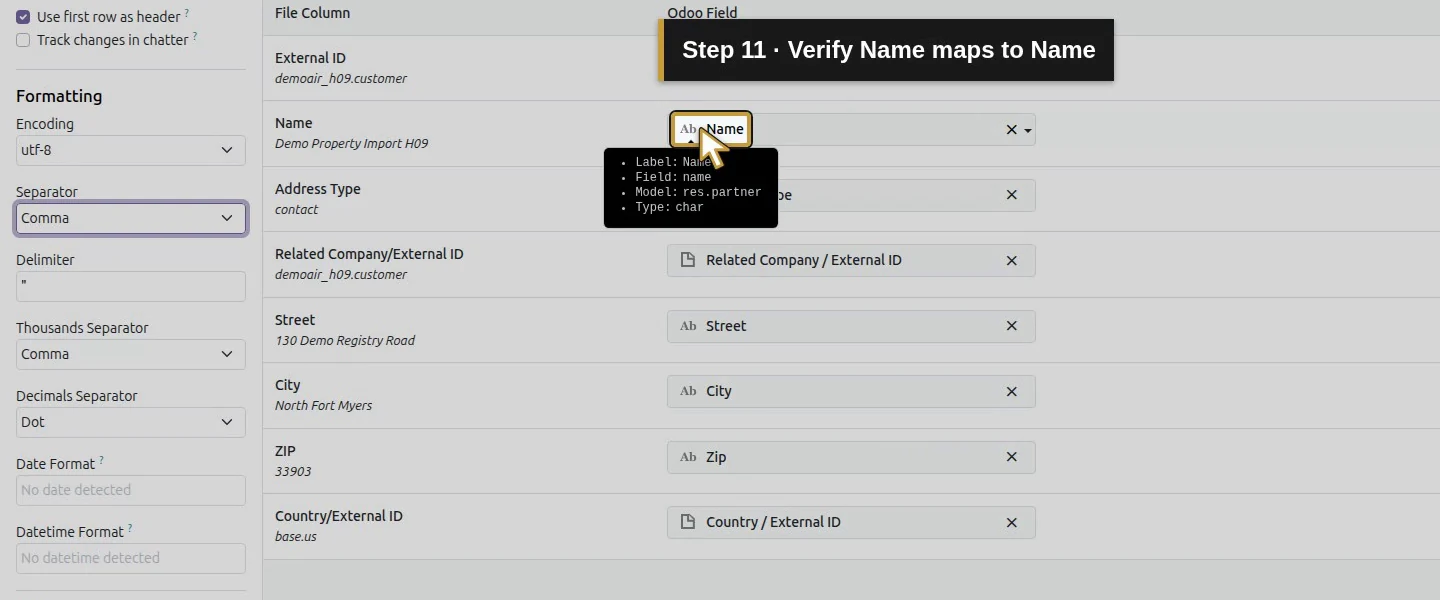
Task: Open the Decimals Separator Dot dropdown
Action: [131, 422]
